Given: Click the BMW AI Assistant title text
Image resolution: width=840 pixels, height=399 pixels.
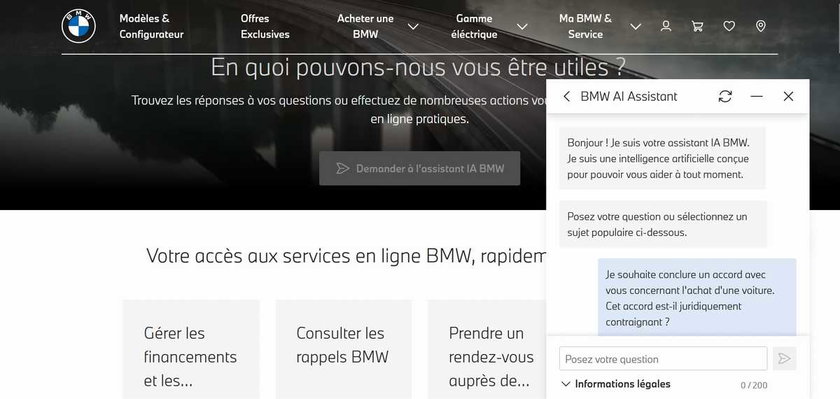Looking at the screenshot, I should pos(629,96).
